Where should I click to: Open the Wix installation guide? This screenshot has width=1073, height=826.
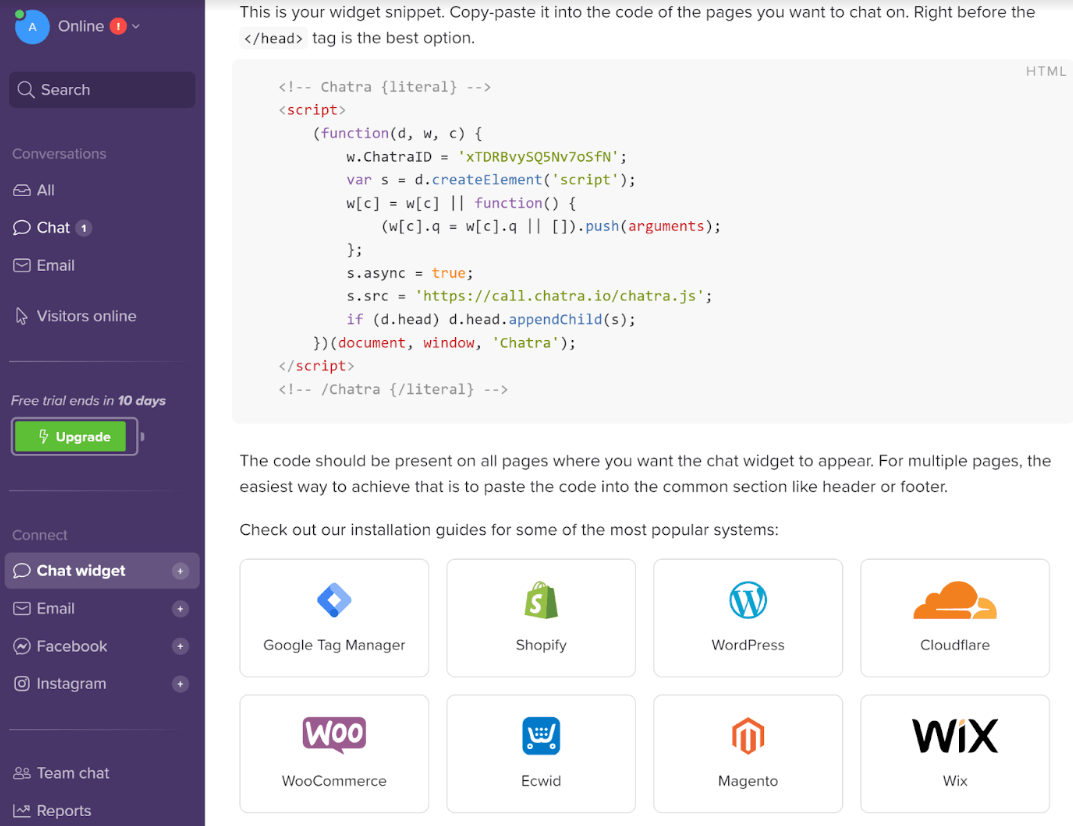coord(954,753)
